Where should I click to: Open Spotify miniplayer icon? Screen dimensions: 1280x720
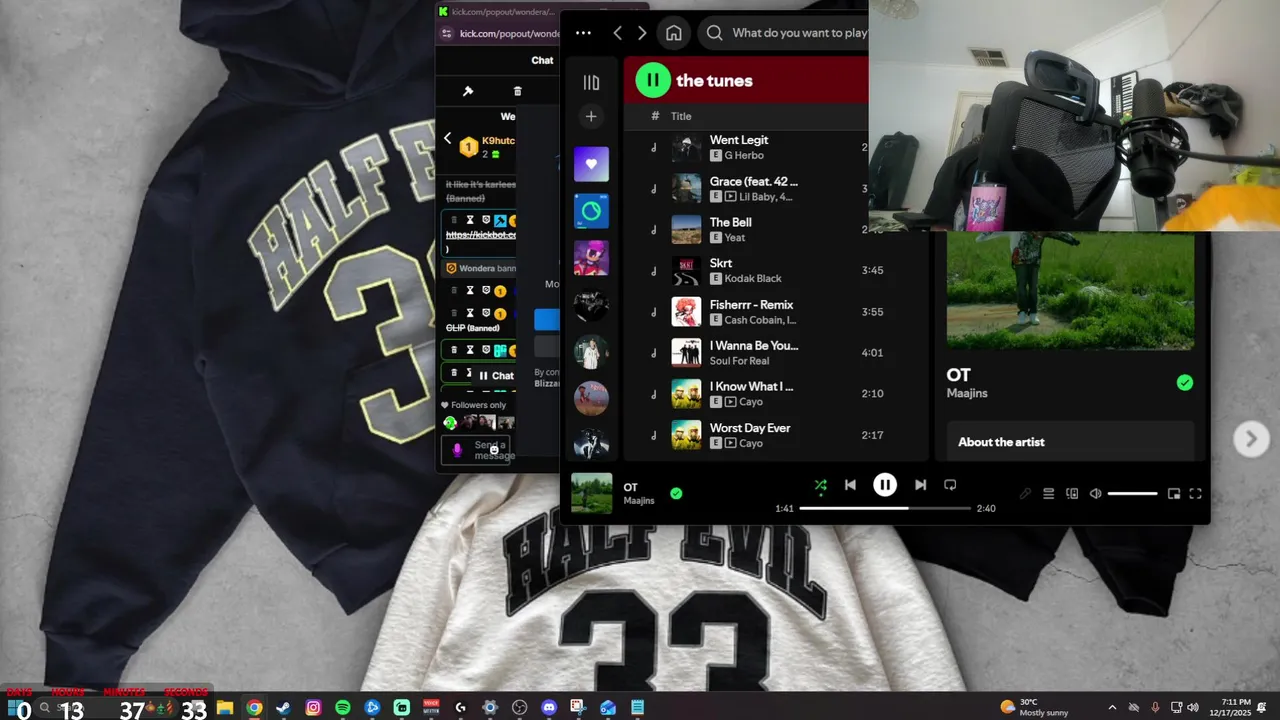click(x=1174, y=493)
